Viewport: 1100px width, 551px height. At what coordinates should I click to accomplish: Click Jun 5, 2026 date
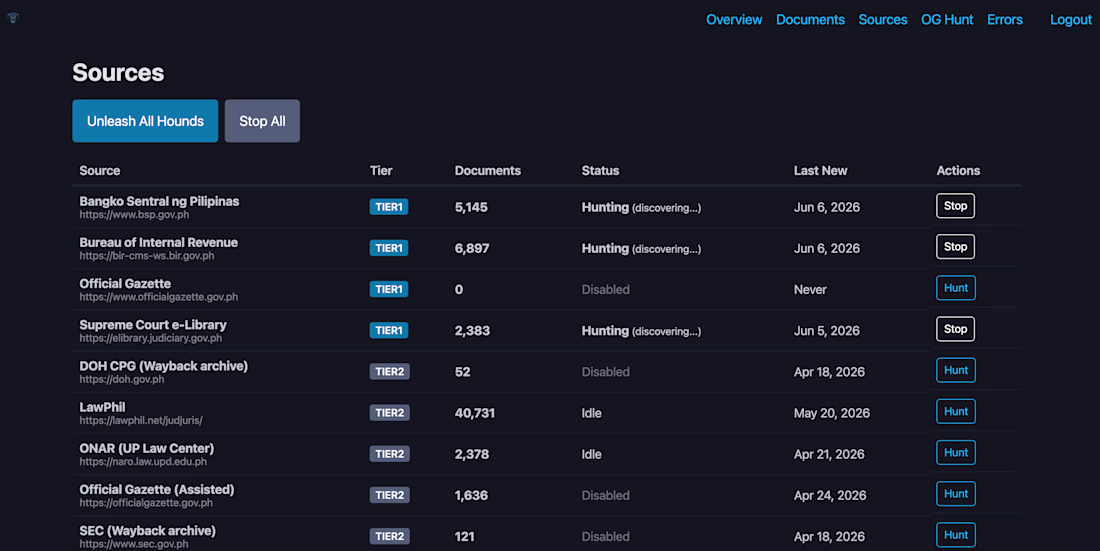coord(826,331)
